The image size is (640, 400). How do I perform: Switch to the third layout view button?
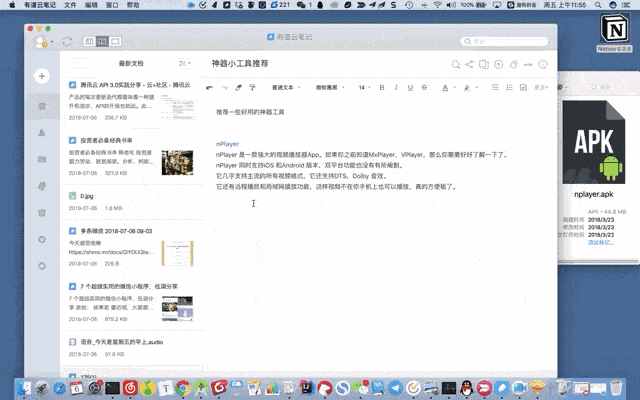point(115,41)
